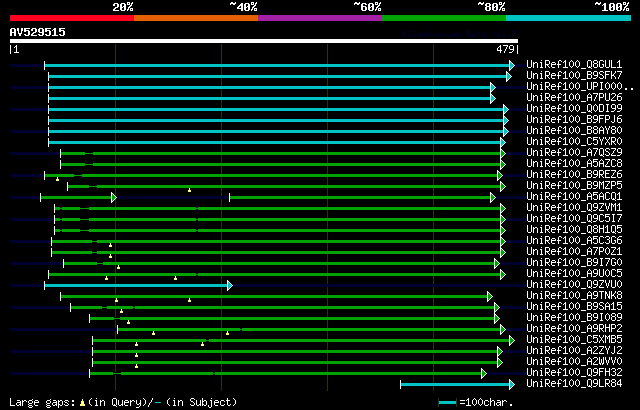The height and width of the screenshot is (410, 640).
Task: Click the query gap marker under B9MZP5 bar
Action: (189, 190)
